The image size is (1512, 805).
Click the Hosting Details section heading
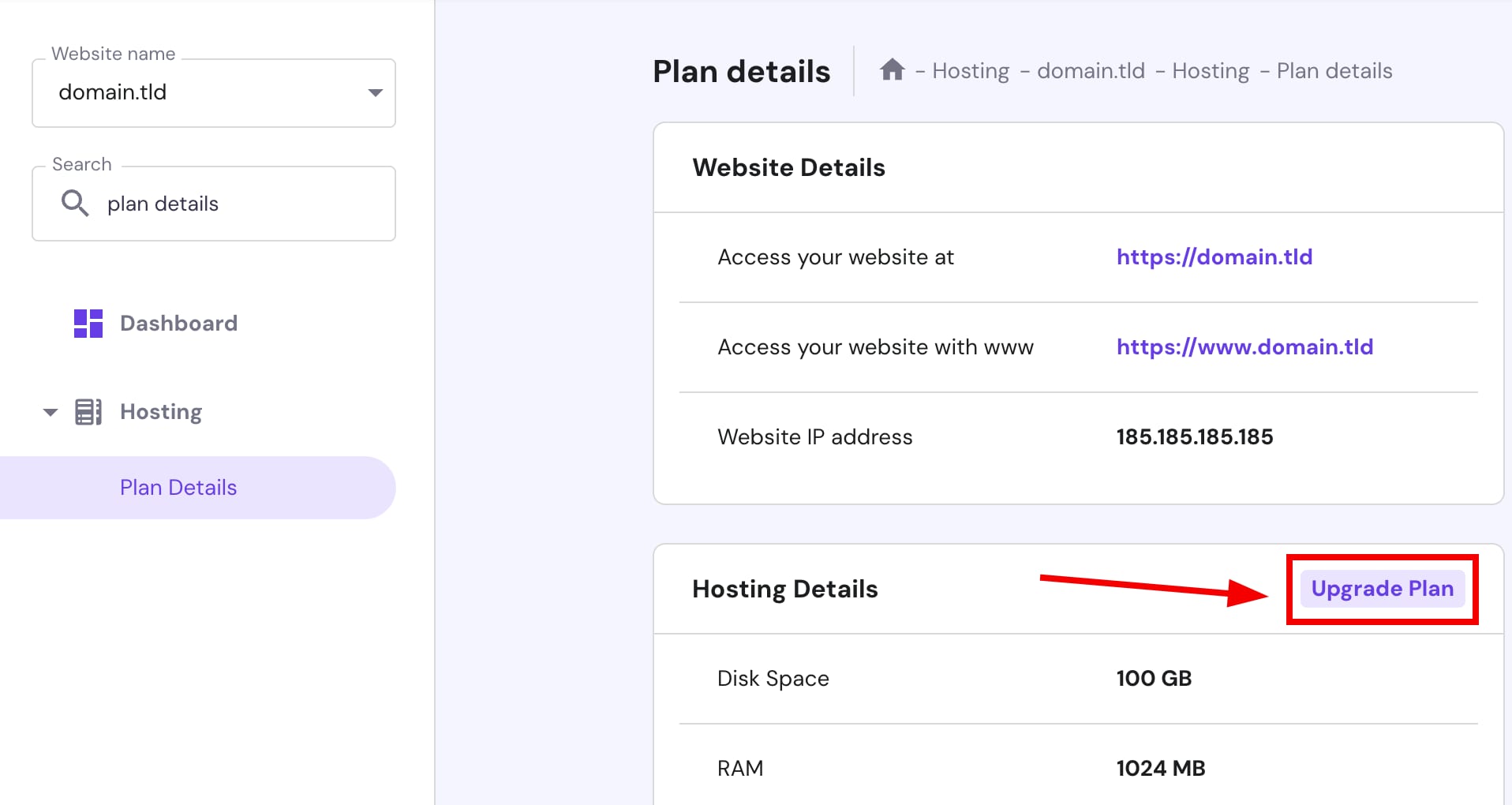coord(784,588)
